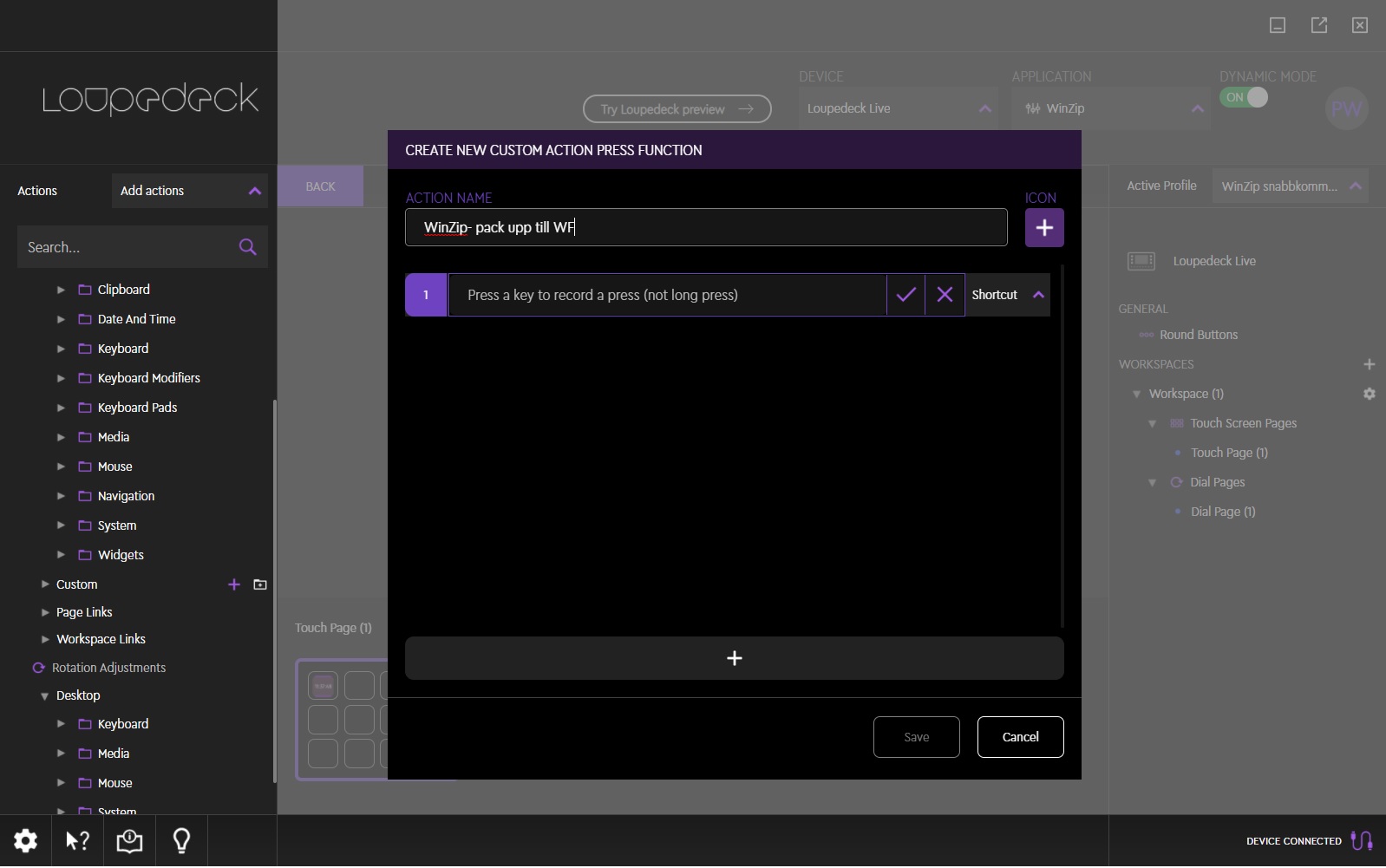
Task: Click the Round Buttons icon
Action: click(x=1146, y=335)
